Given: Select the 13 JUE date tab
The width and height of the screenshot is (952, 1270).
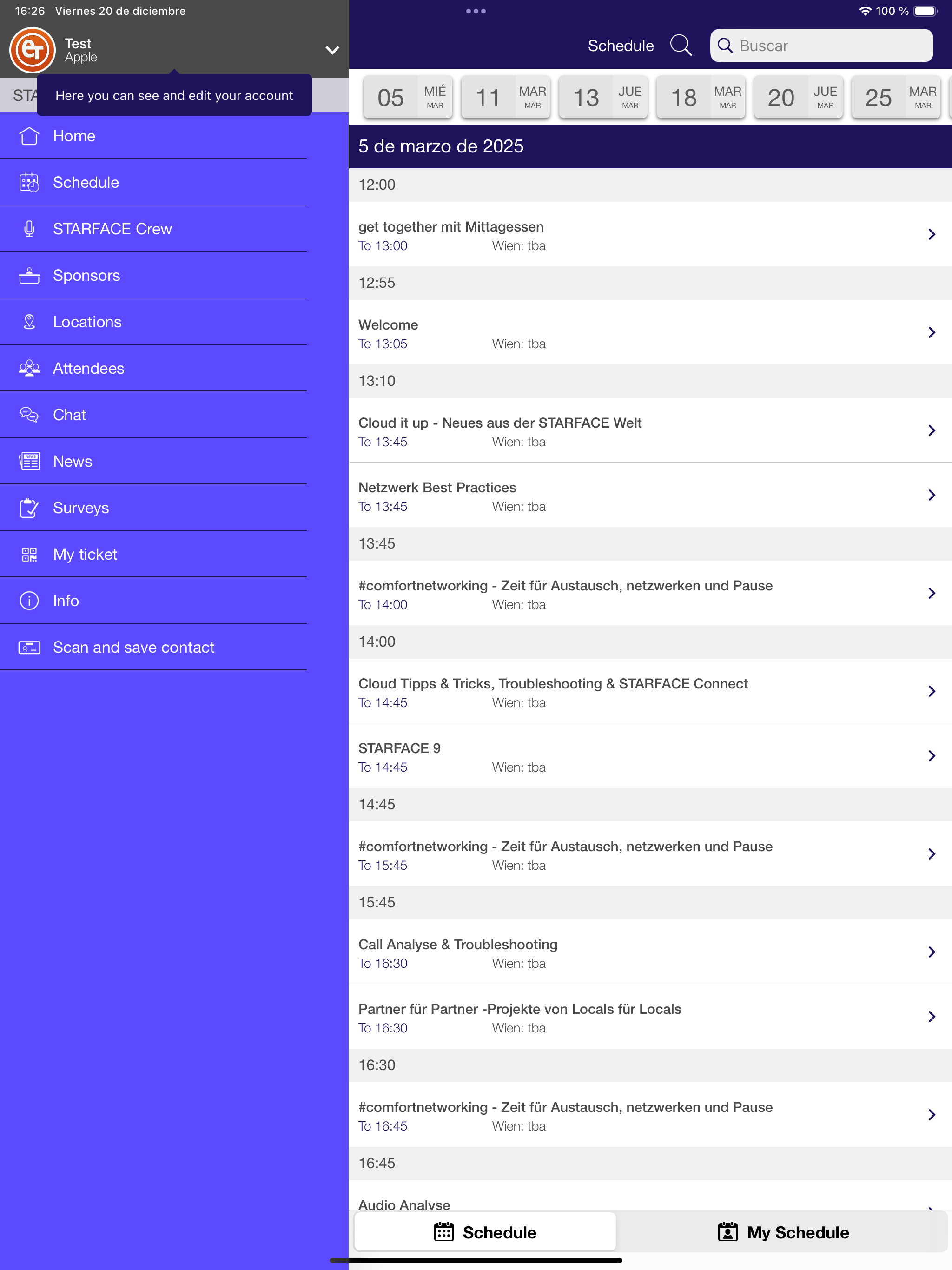Looking at the screenshot, I should (603, 97).
